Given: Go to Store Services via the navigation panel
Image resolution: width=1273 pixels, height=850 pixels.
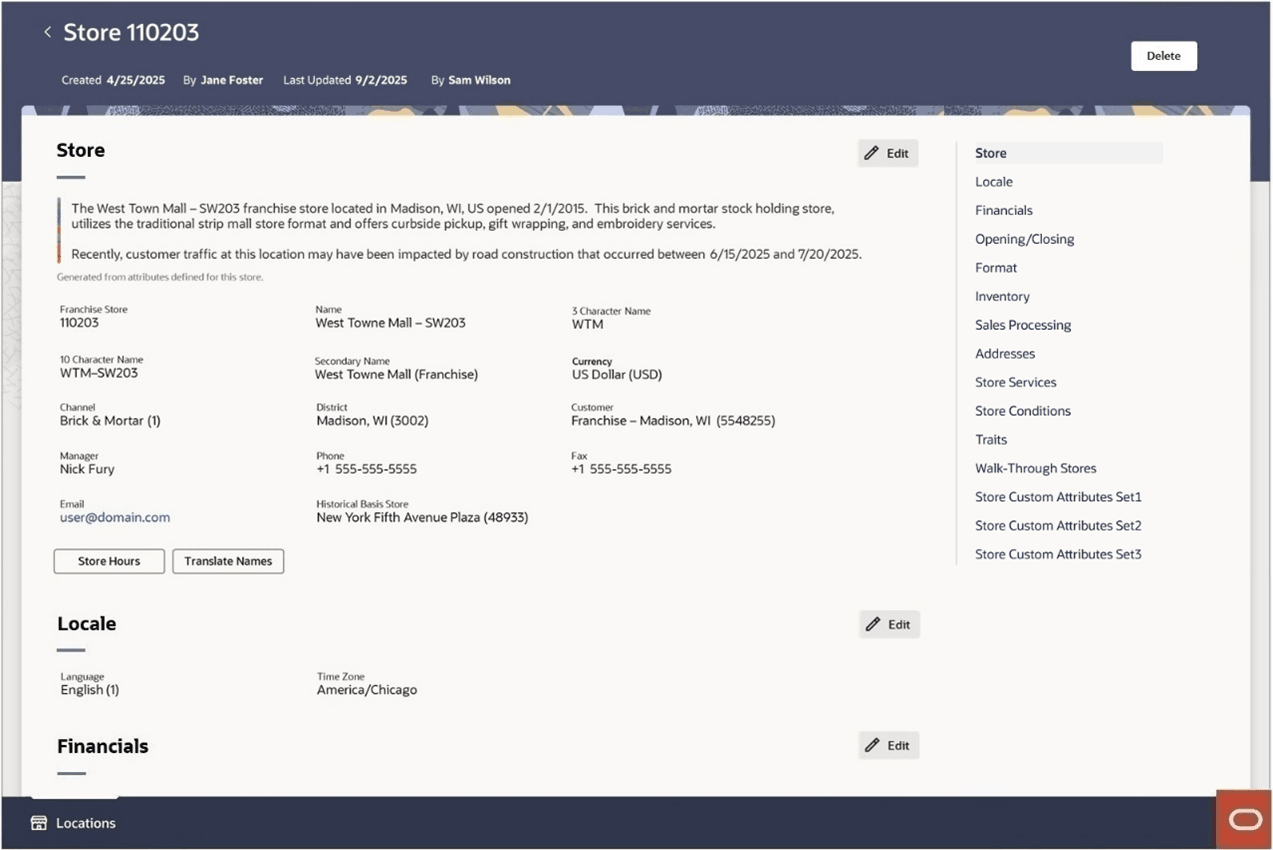Looking at the screenshot, I should (1015, 381).
